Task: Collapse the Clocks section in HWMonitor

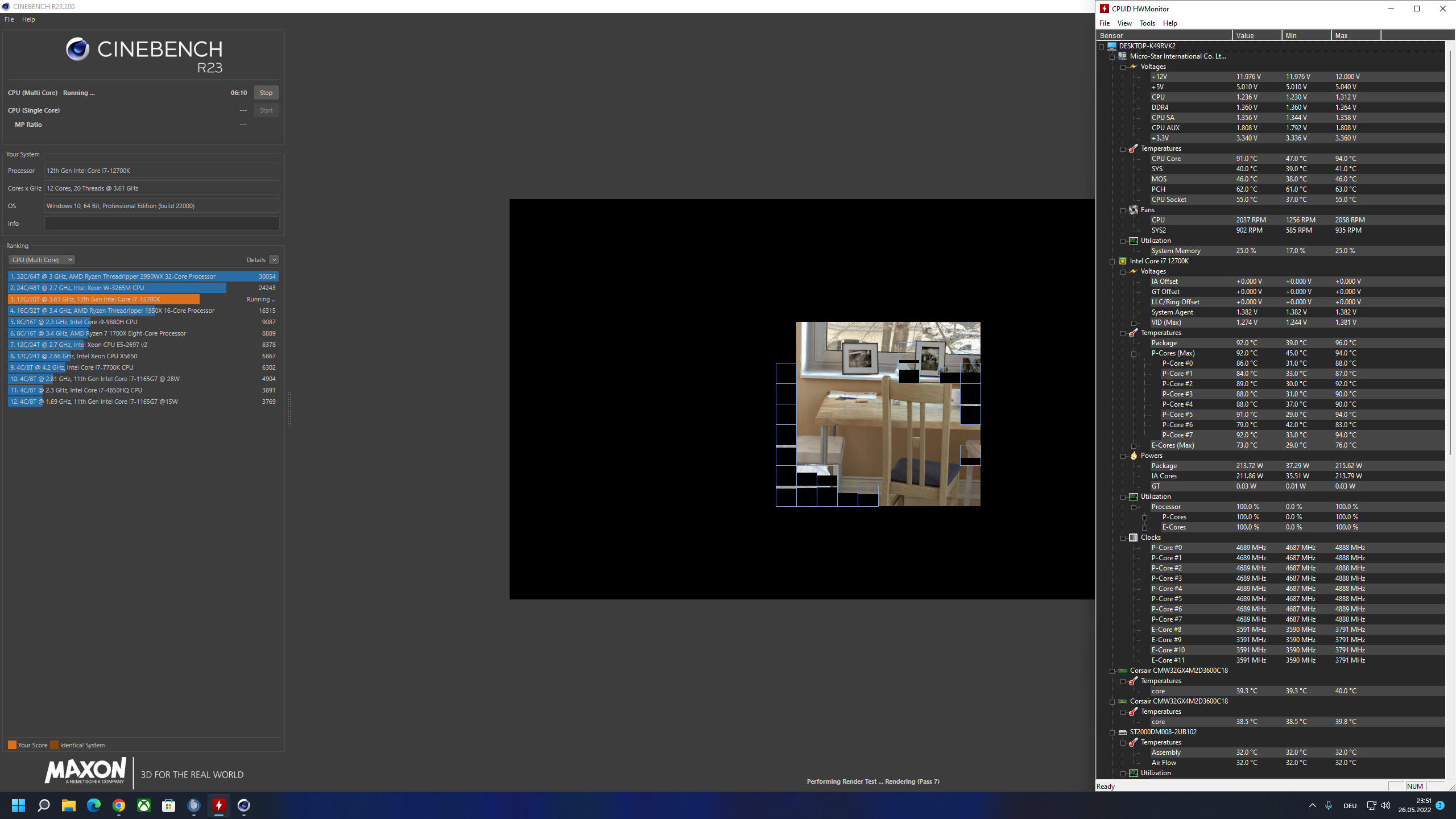Action: [1123, 538]
